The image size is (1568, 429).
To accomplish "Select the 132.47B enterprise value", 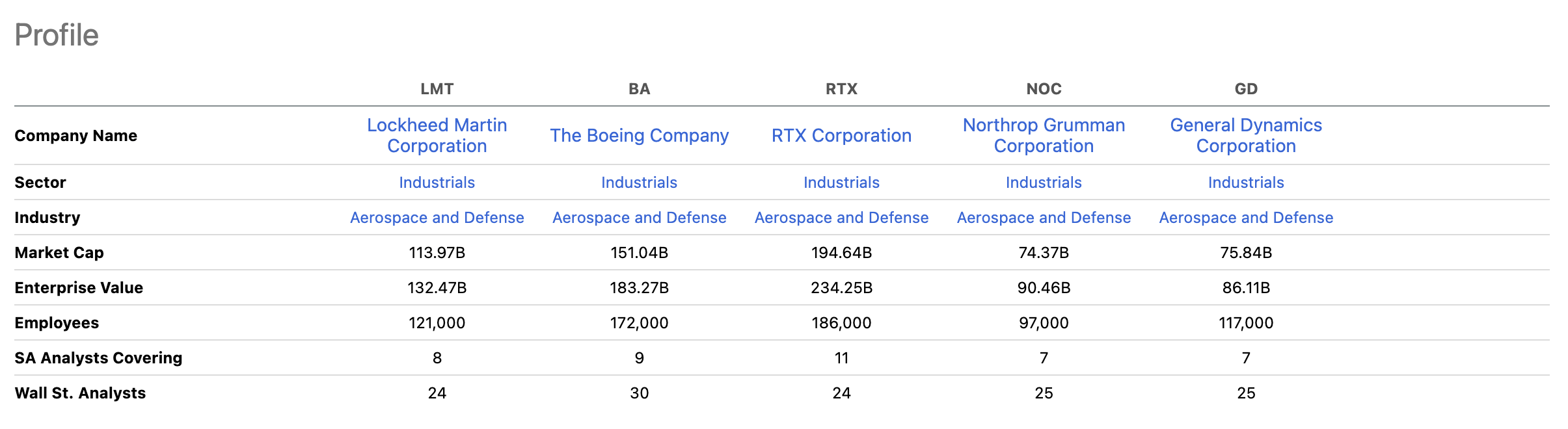I will point(437,288).
